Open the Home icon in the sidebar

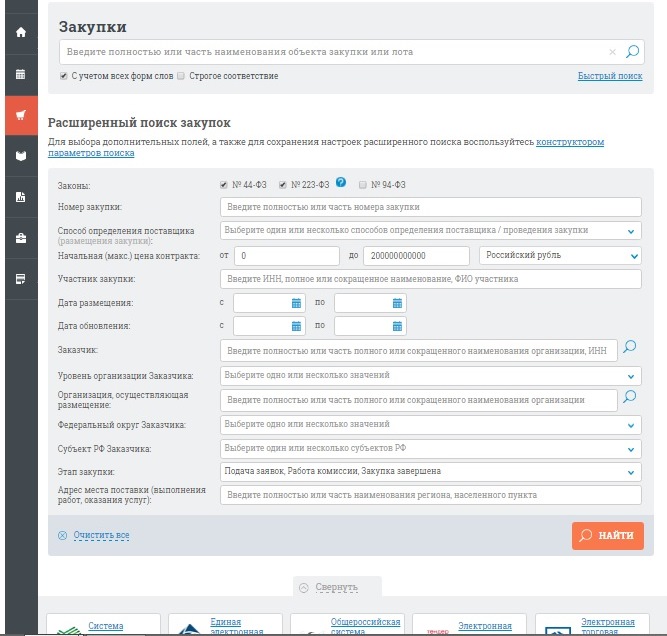[x=19, y=32]
